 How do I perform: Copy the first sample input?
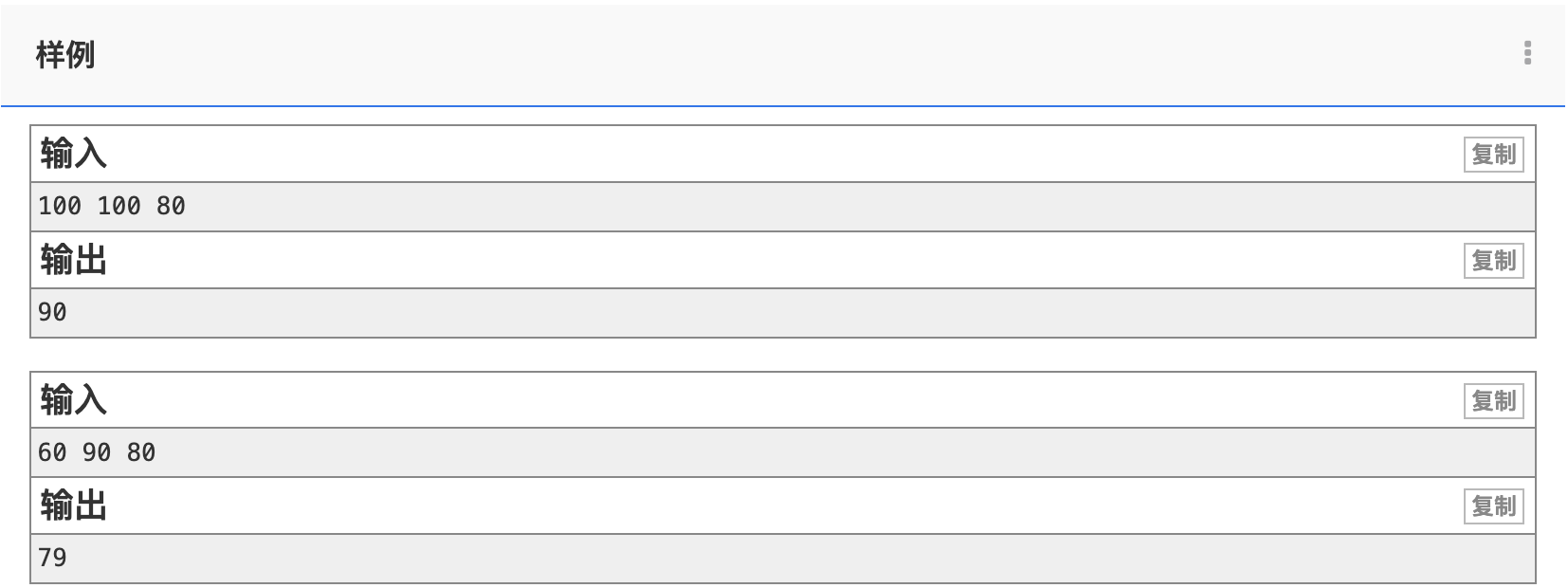click(1493, 155)
